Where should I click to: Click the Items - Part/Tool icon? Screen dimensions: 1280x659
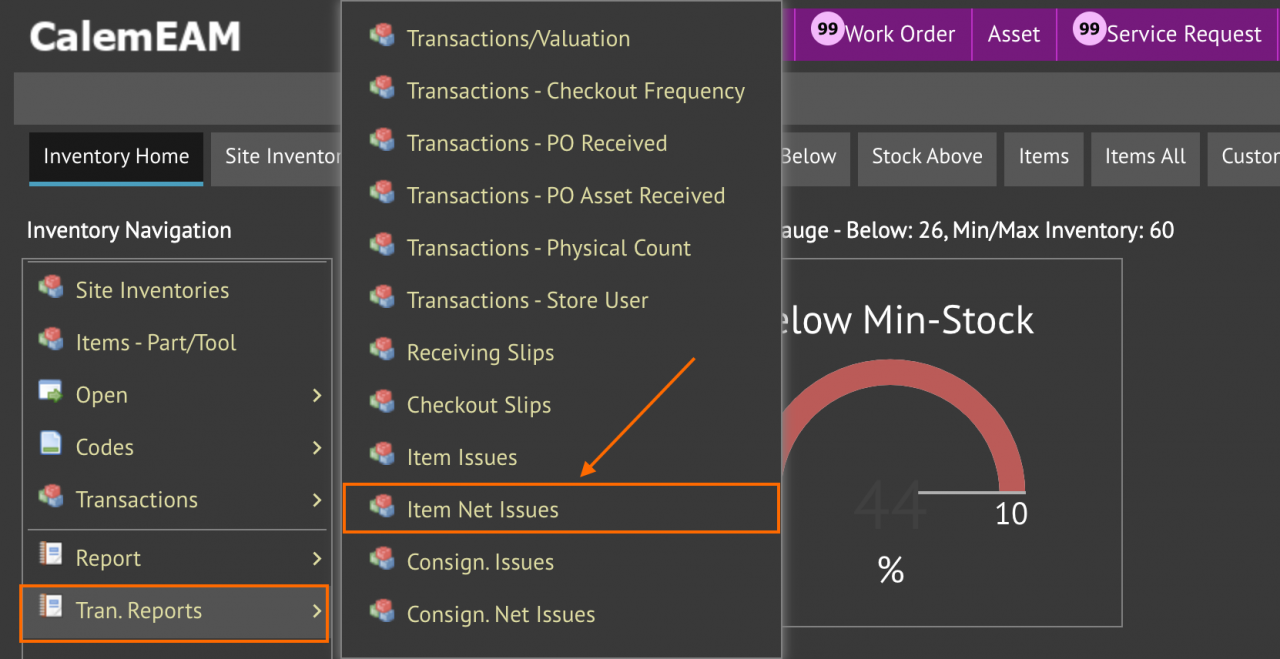[x=50, y=340]
